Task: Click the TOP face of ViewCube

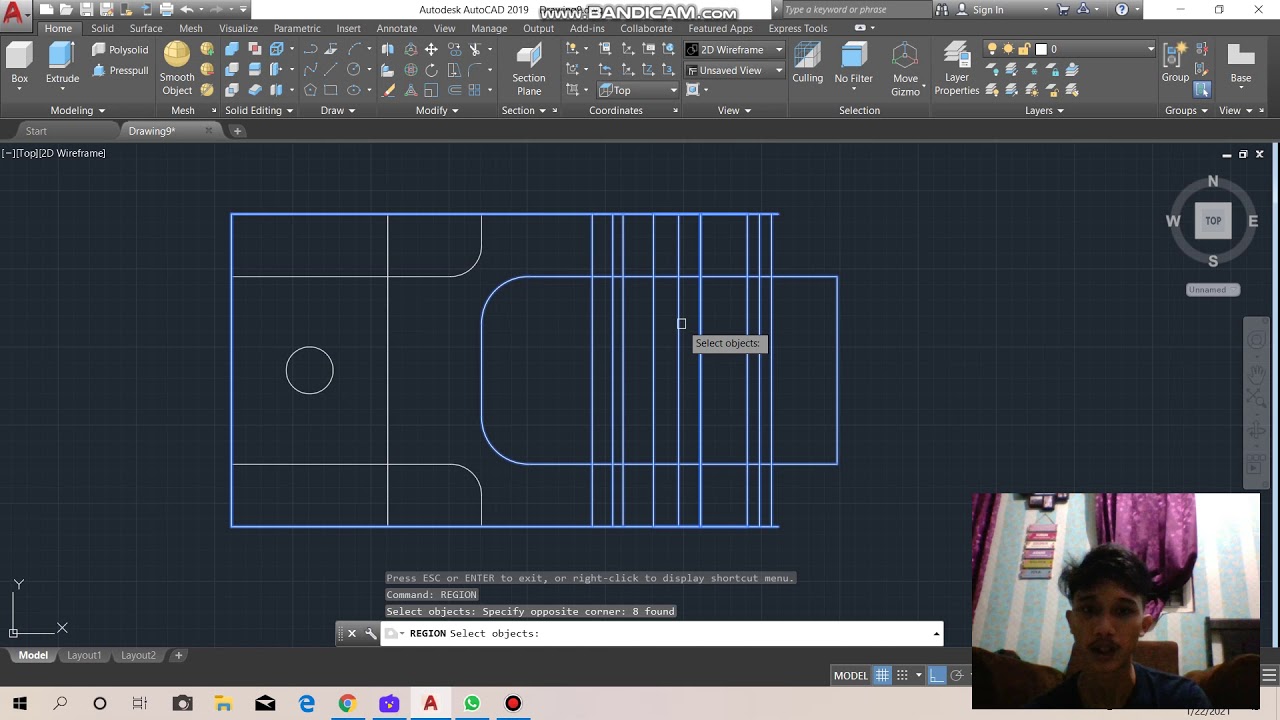Action: [x=1213, y=221]
